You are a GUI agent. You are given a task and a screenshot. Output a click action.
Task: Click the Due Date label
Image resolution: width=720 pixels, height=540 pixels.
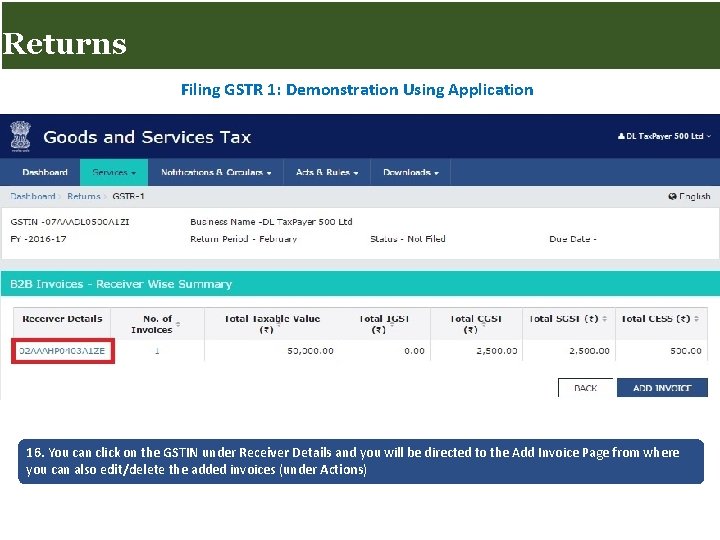(x=573, y=239)
